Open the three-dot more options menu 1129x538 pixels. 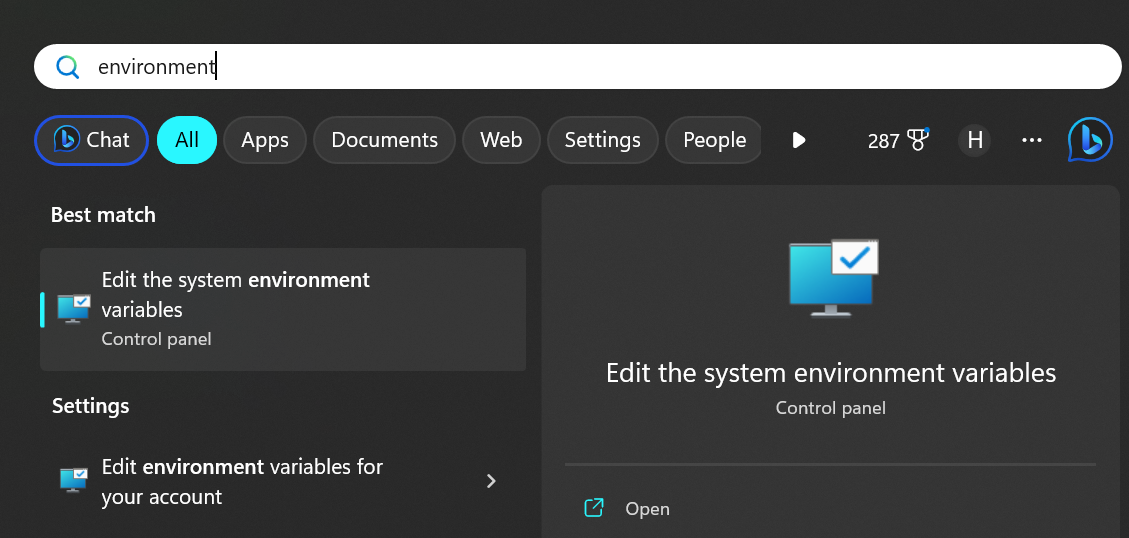pos(1032,140)
